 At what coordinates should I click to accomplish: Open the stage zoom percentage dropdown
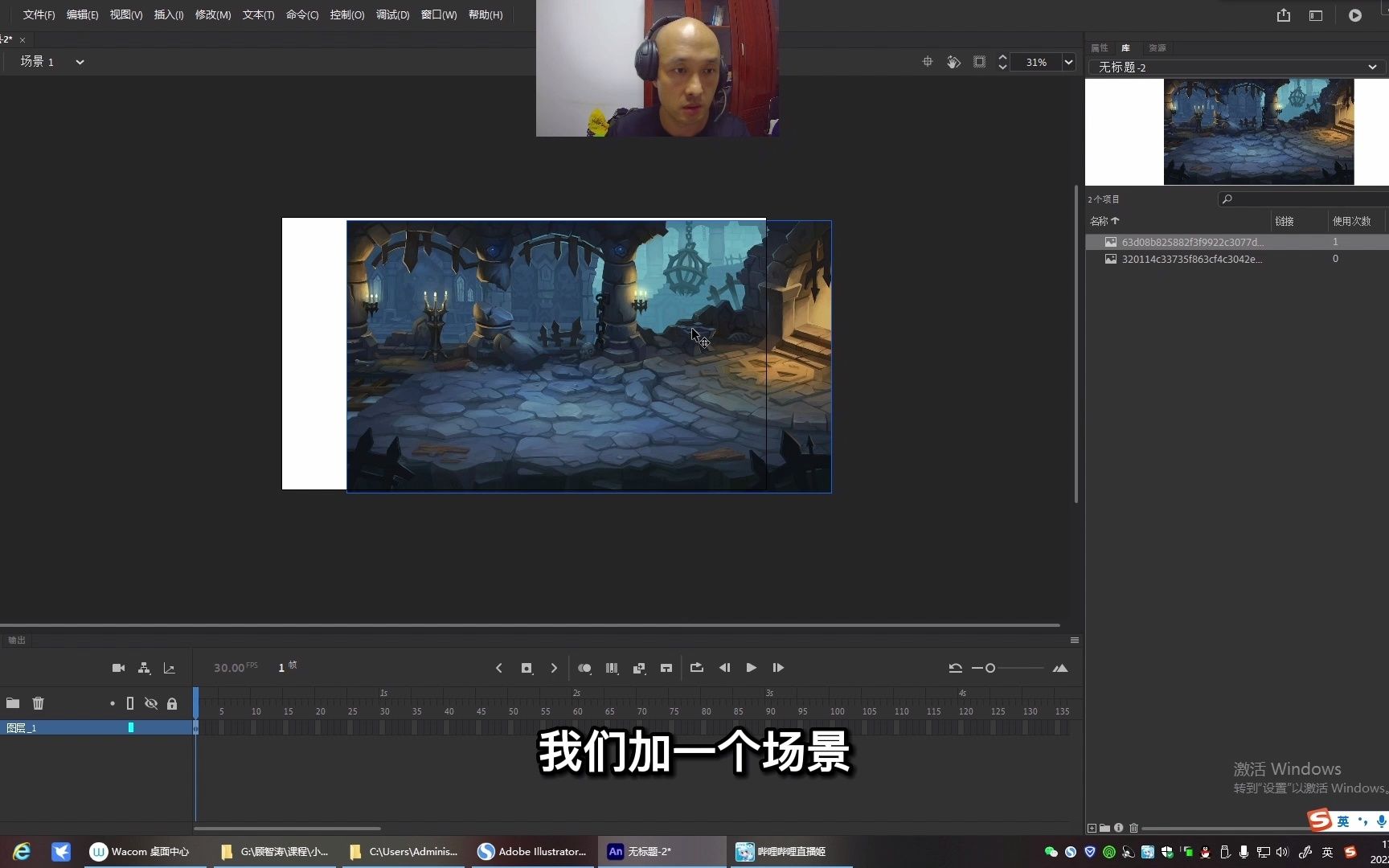point(1068,62)
